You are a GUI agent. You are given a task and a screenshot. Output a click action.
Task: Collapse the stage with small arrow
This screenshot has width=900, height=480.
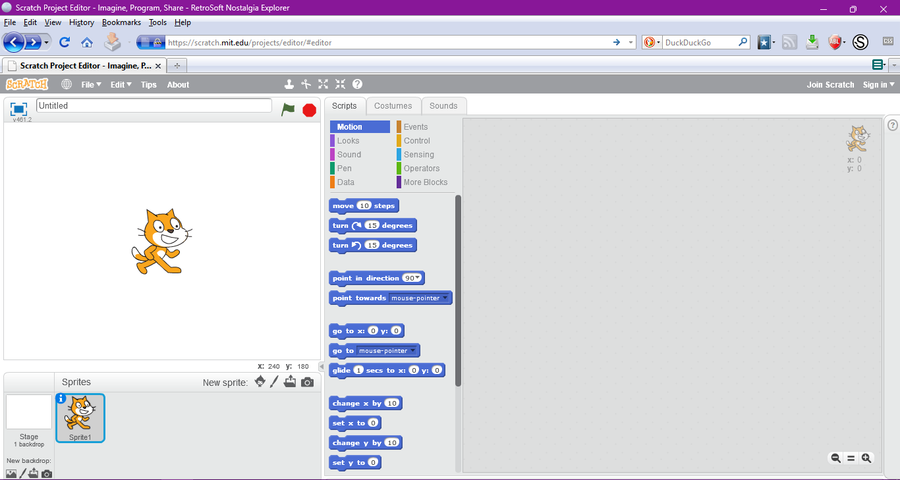[x=321, y=366]
